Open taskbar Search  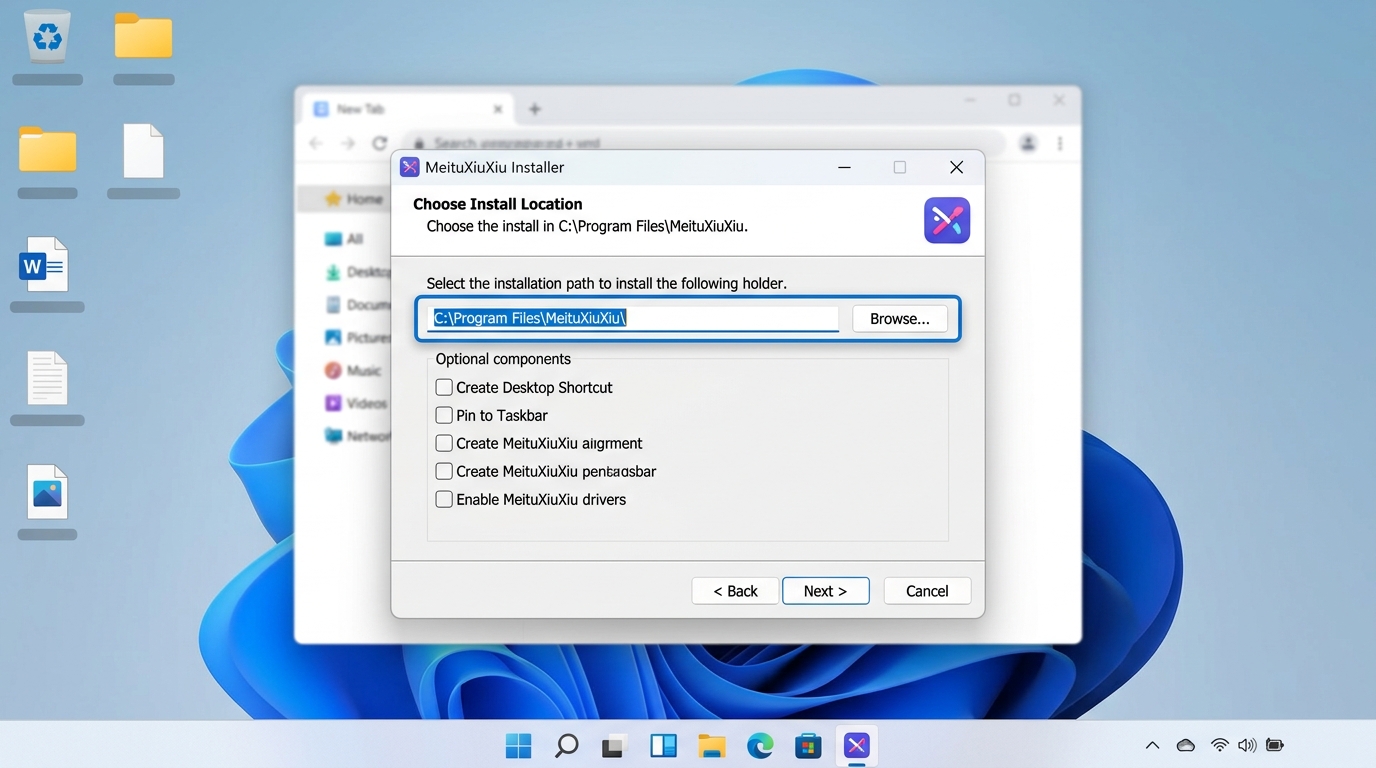click(x=566, y=745)
